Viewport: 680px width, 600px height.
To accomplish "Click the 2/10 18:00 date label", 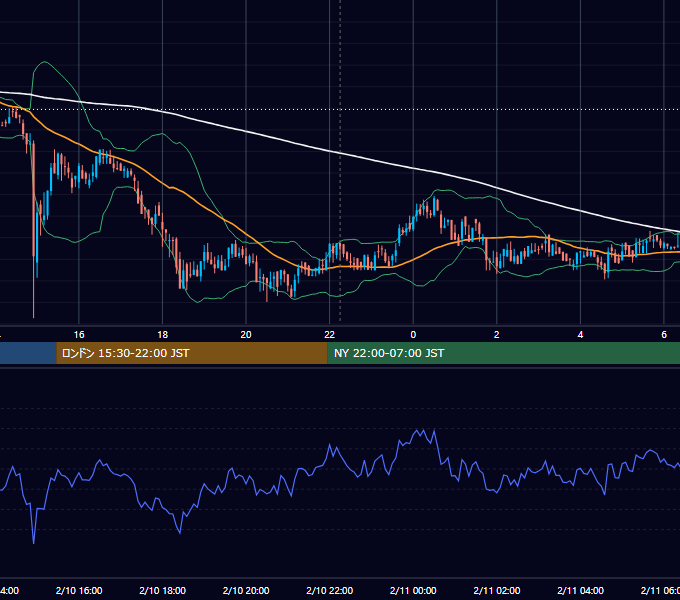I will point(163,590).
